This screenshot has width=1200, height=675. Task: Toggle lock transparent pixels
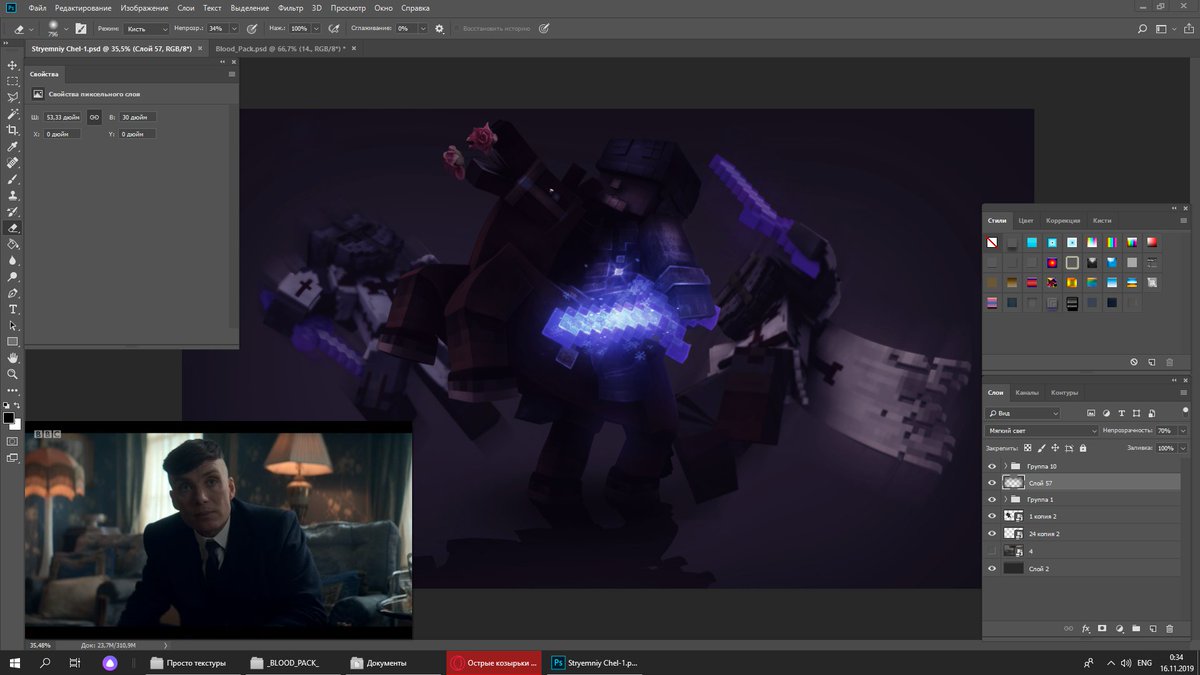pyautogui.click(x=1027, y=448)
